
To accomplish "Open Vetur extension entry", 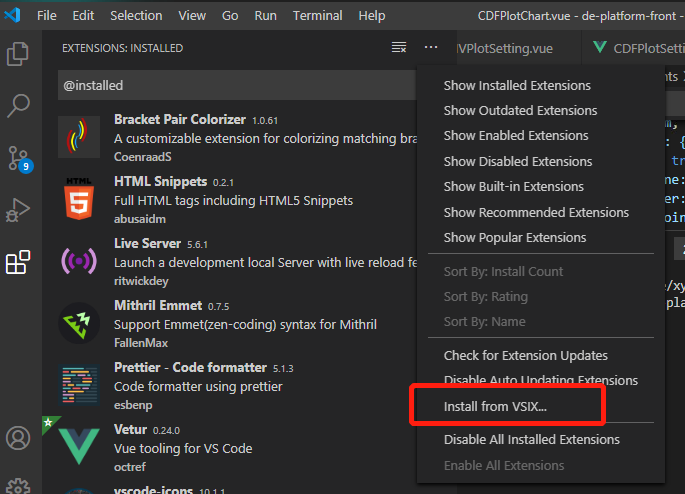I will (x=237, y=447).
